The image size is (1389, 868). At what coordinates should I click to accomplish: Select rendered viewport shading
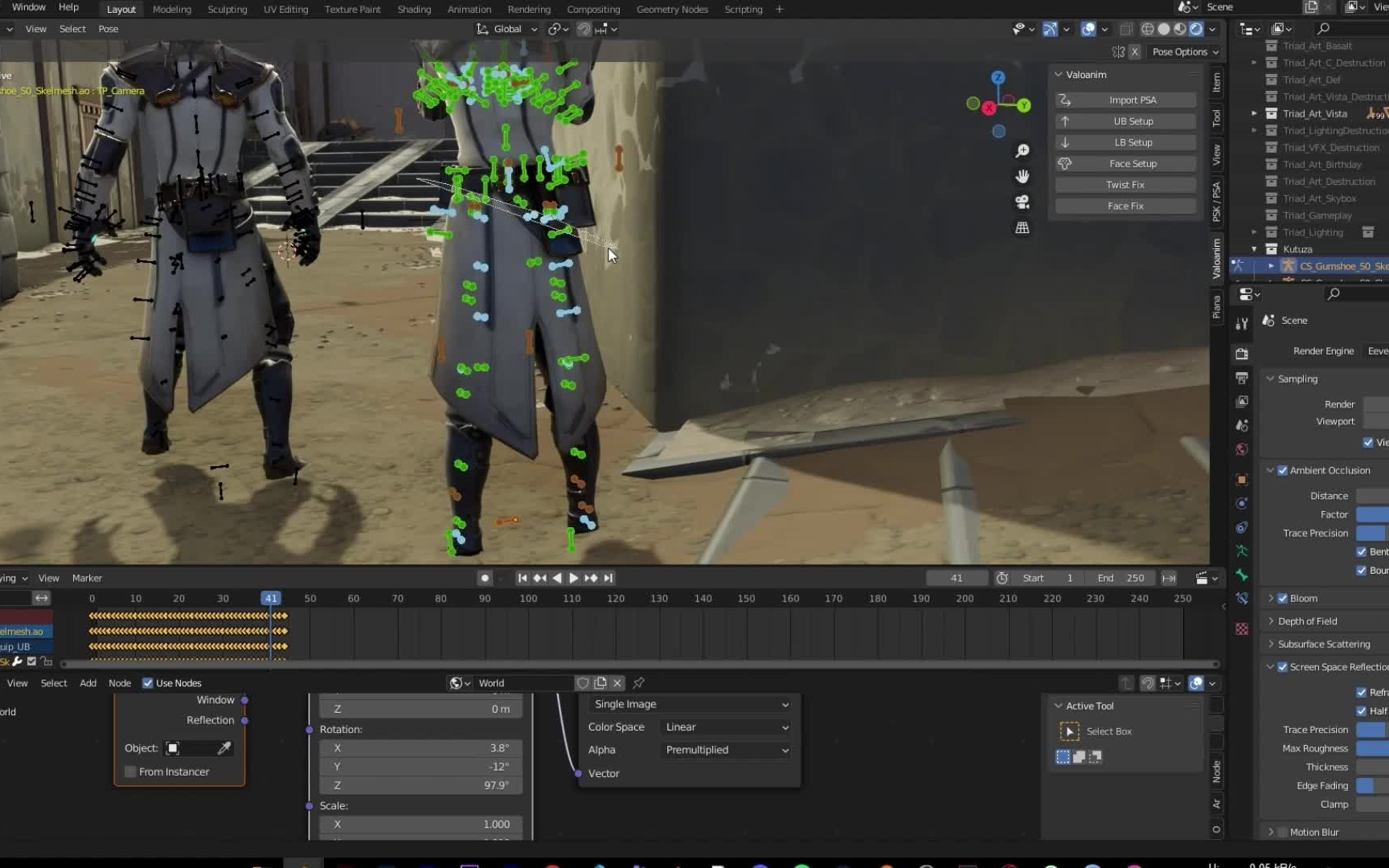(x=1196, y=29)
